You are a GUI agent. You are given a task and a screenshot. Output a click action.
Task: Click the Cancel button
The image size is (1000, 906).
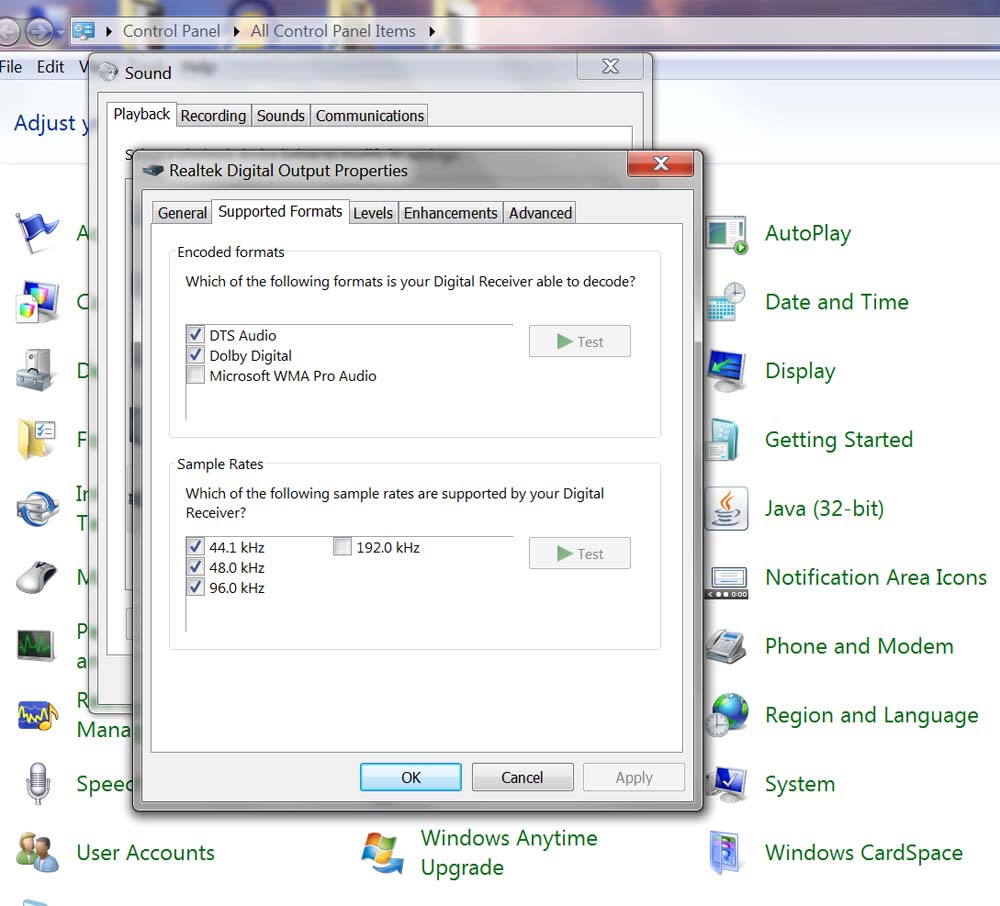(x=522, y=777)
